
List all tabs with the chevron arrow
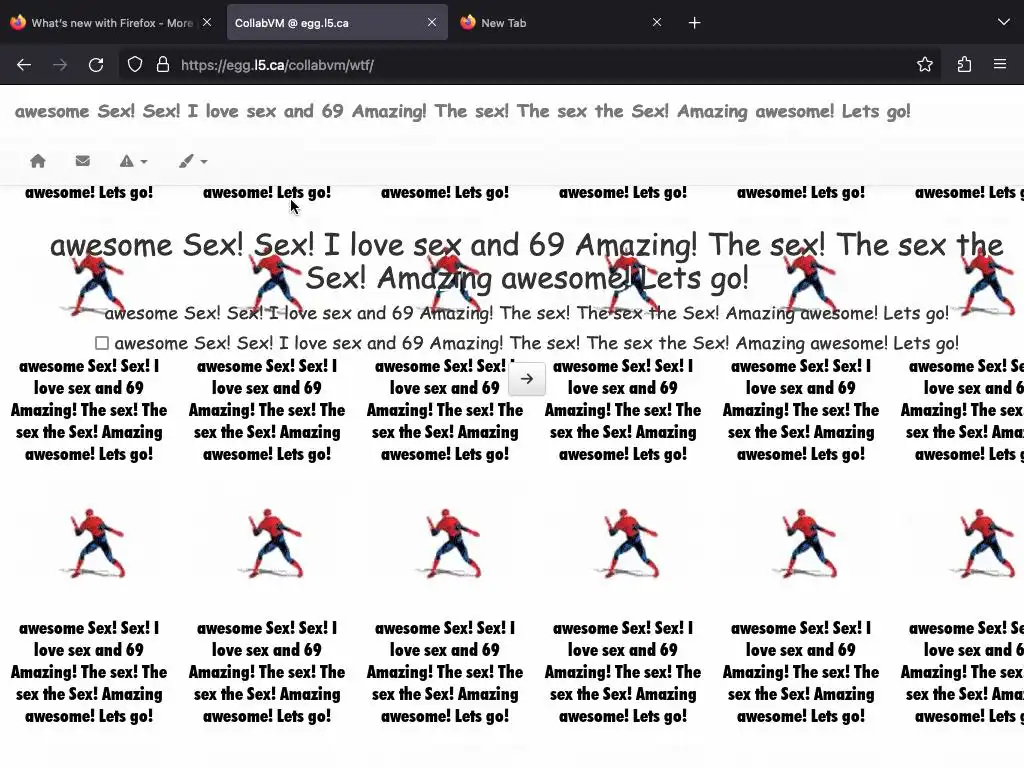point(1004,22)
